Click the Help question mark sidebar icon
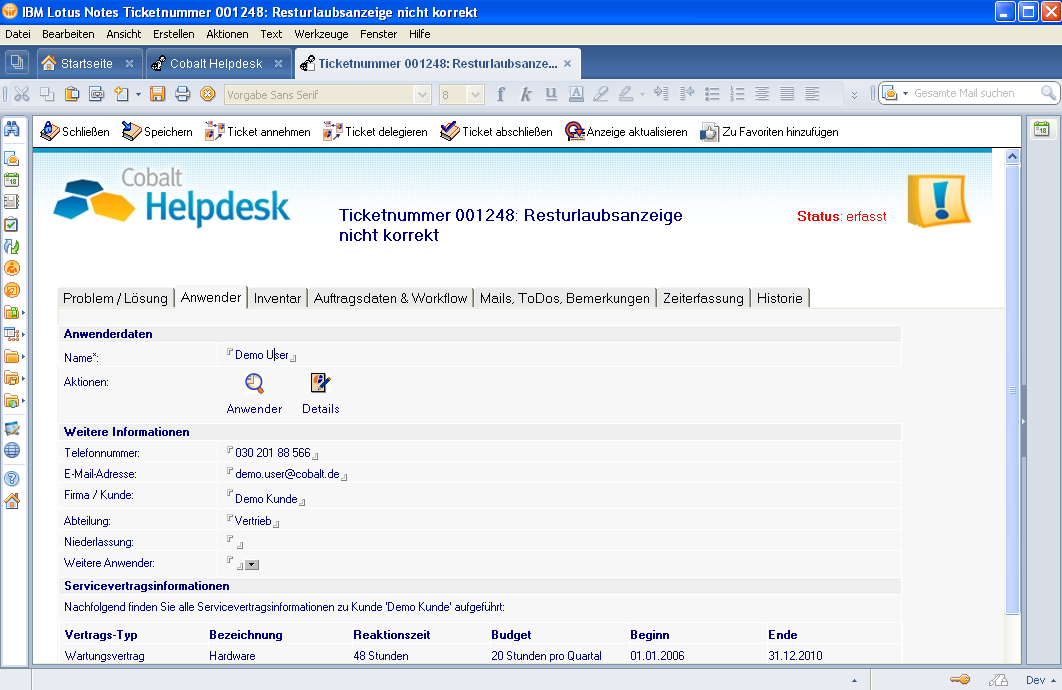The width and height of the screenshot is (1062, 690). 12,479
